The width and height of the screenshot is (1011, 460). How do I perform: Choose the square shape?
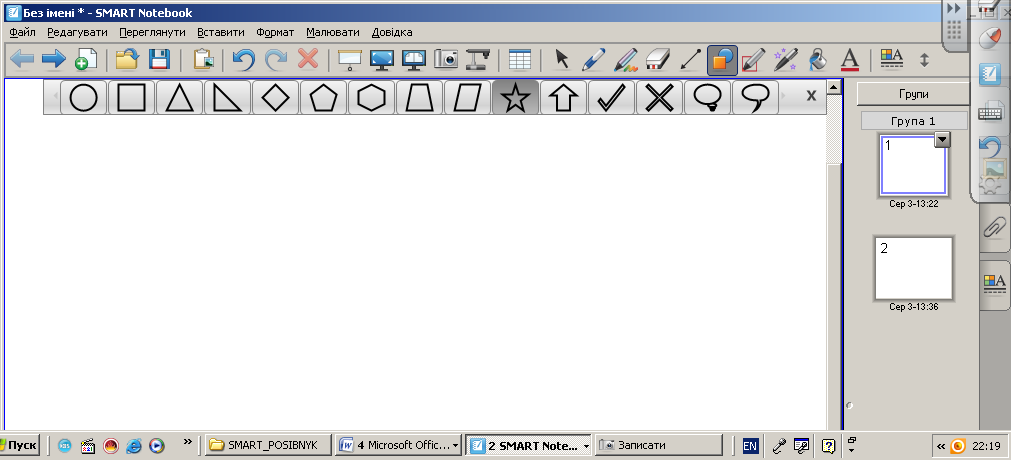click(x=132, y=98)
